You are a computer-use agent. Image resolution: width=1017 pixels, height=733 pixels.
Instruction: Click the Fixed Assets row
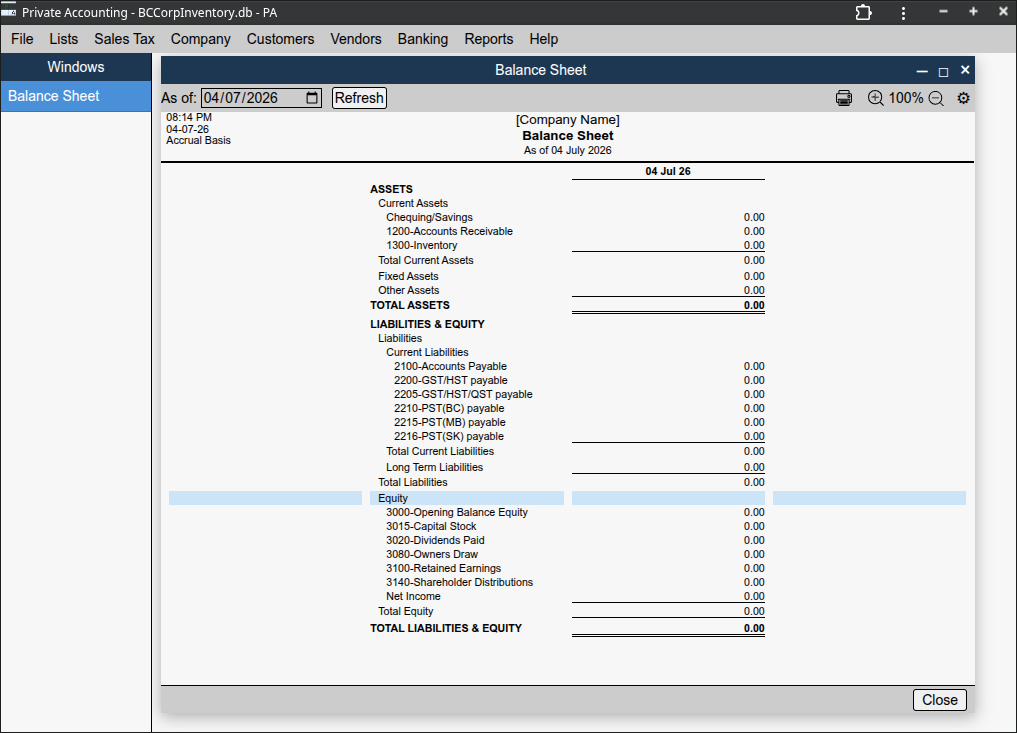pos(568,276)
